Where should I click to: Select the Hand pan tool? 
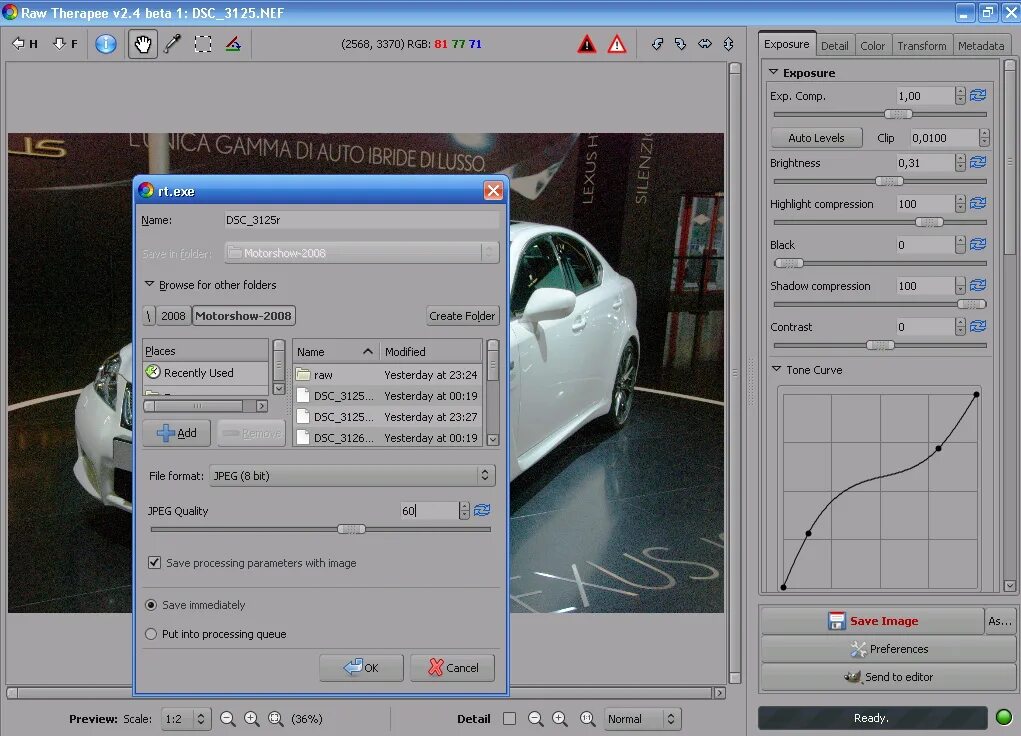click(x=143, y=44)
